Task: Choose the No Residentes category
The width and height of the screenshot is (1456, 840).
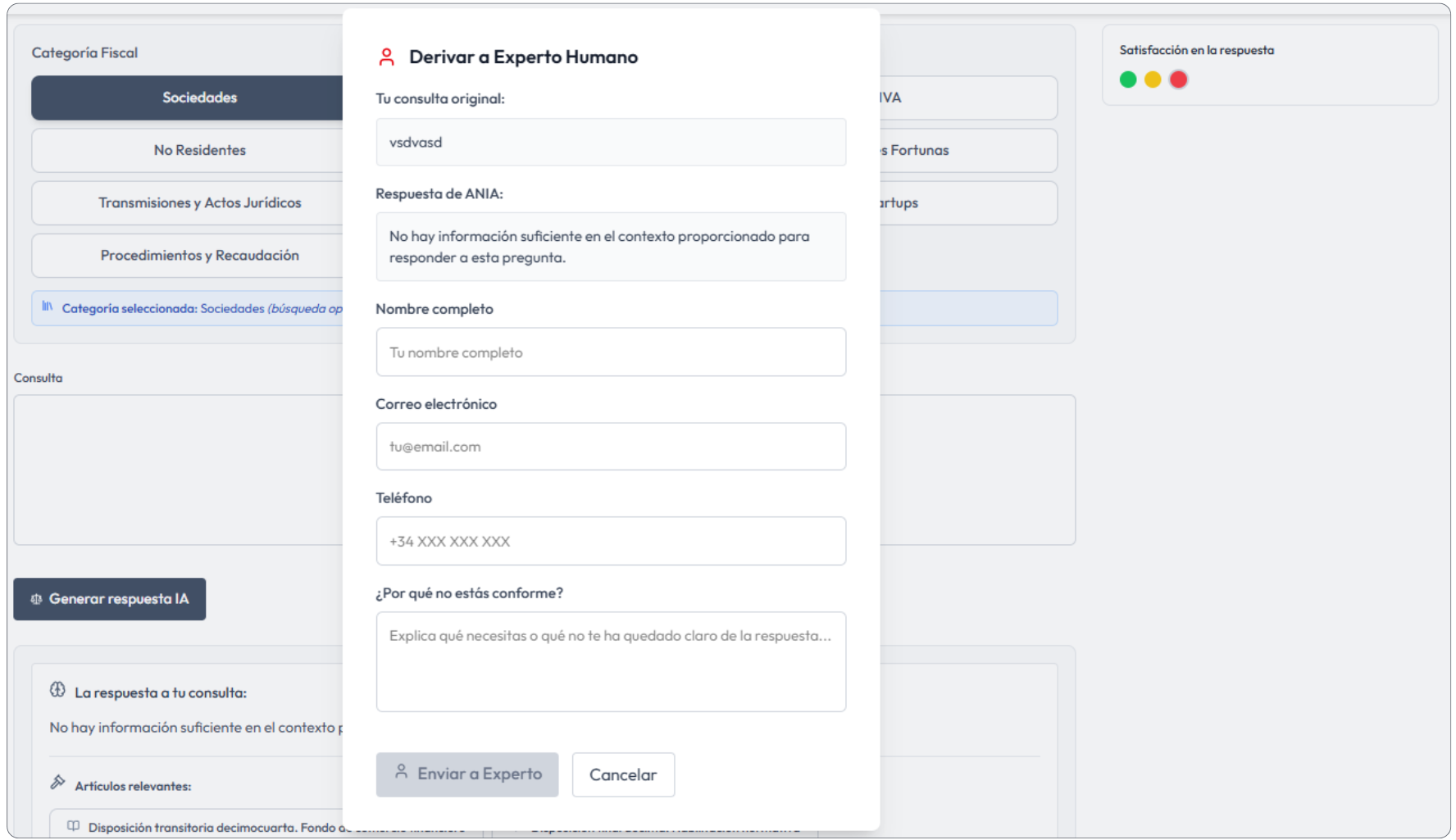Action: (199, 150)
